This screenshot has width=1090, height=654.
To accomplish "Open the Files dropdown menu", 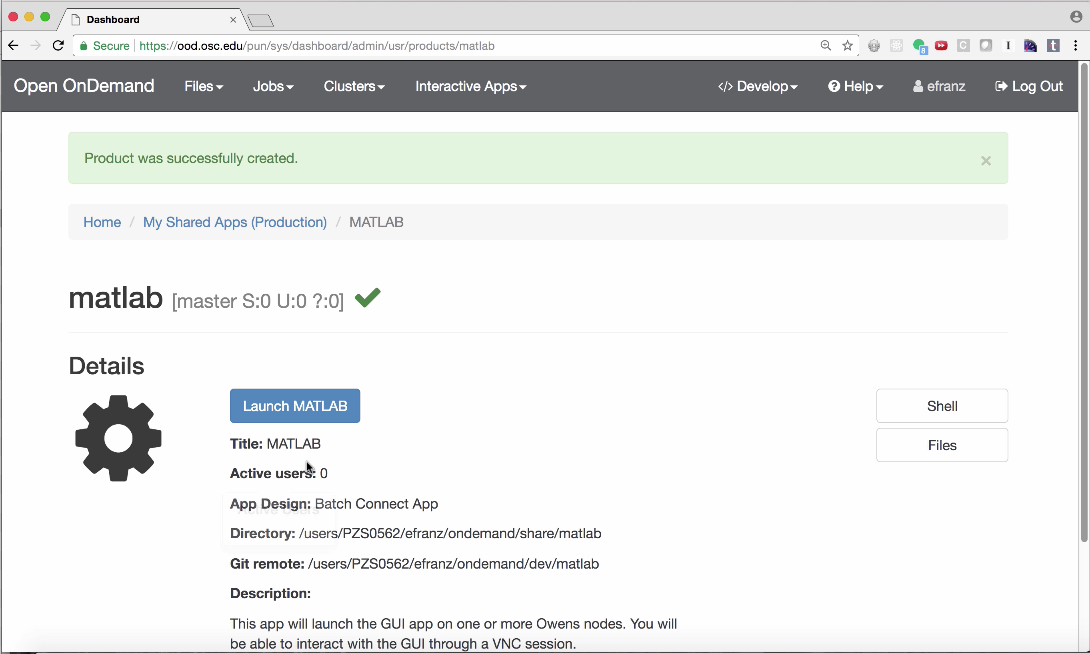I will pos(203,86).
